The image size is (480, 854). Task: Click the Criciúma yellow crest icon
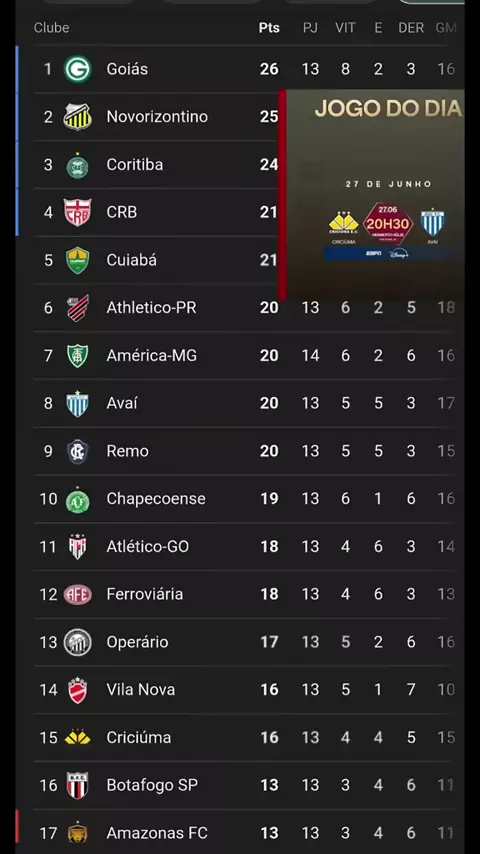[x=77, y=737]
